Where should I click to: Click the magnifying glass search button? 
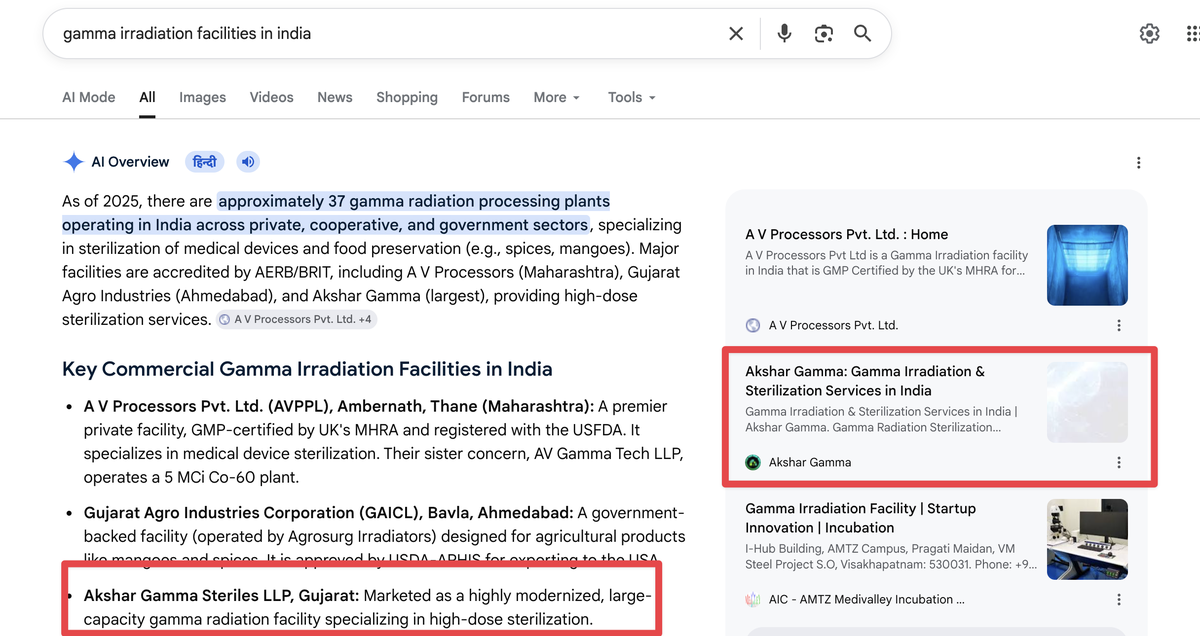[x=862, y=34]
